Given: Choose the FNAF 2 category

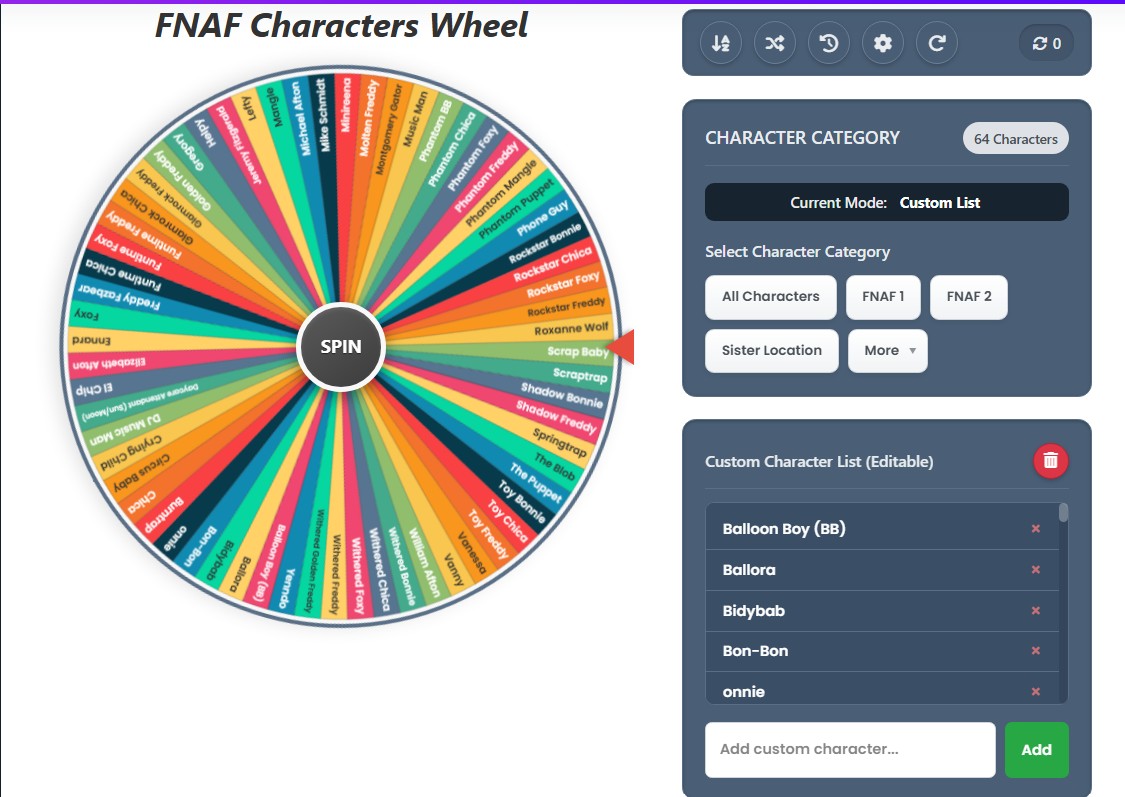Looking at the screenshot, I should (969, 297).
